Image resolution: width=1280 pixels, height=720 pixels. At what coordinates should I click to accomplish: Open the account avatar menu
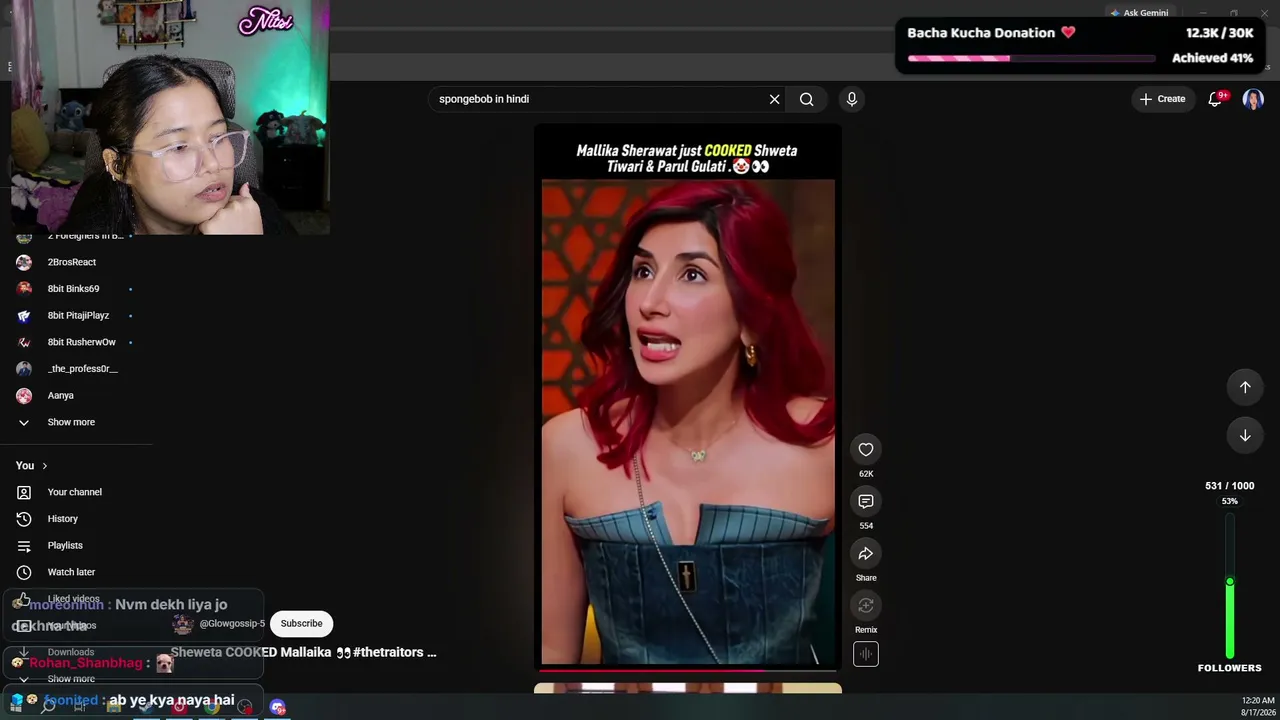click(1253, 99)
